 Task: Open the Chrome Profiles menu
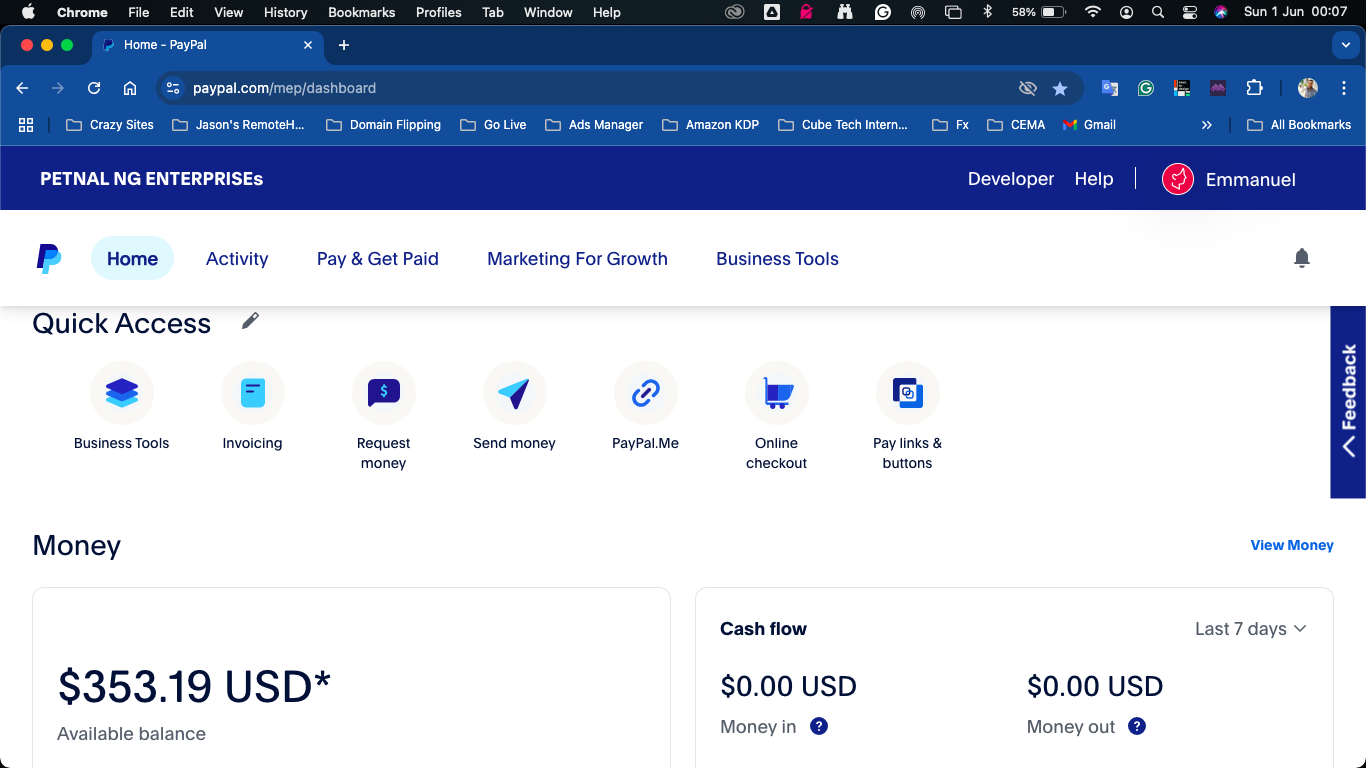click(439, 12)
